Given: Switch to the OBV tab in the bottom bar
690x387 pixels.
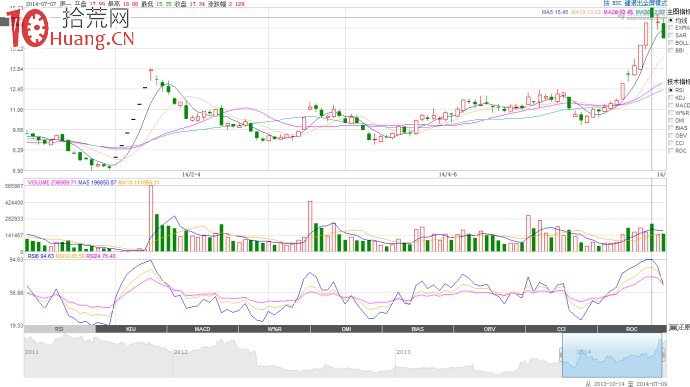Looking at the screenshot, I should coord(490,329).
